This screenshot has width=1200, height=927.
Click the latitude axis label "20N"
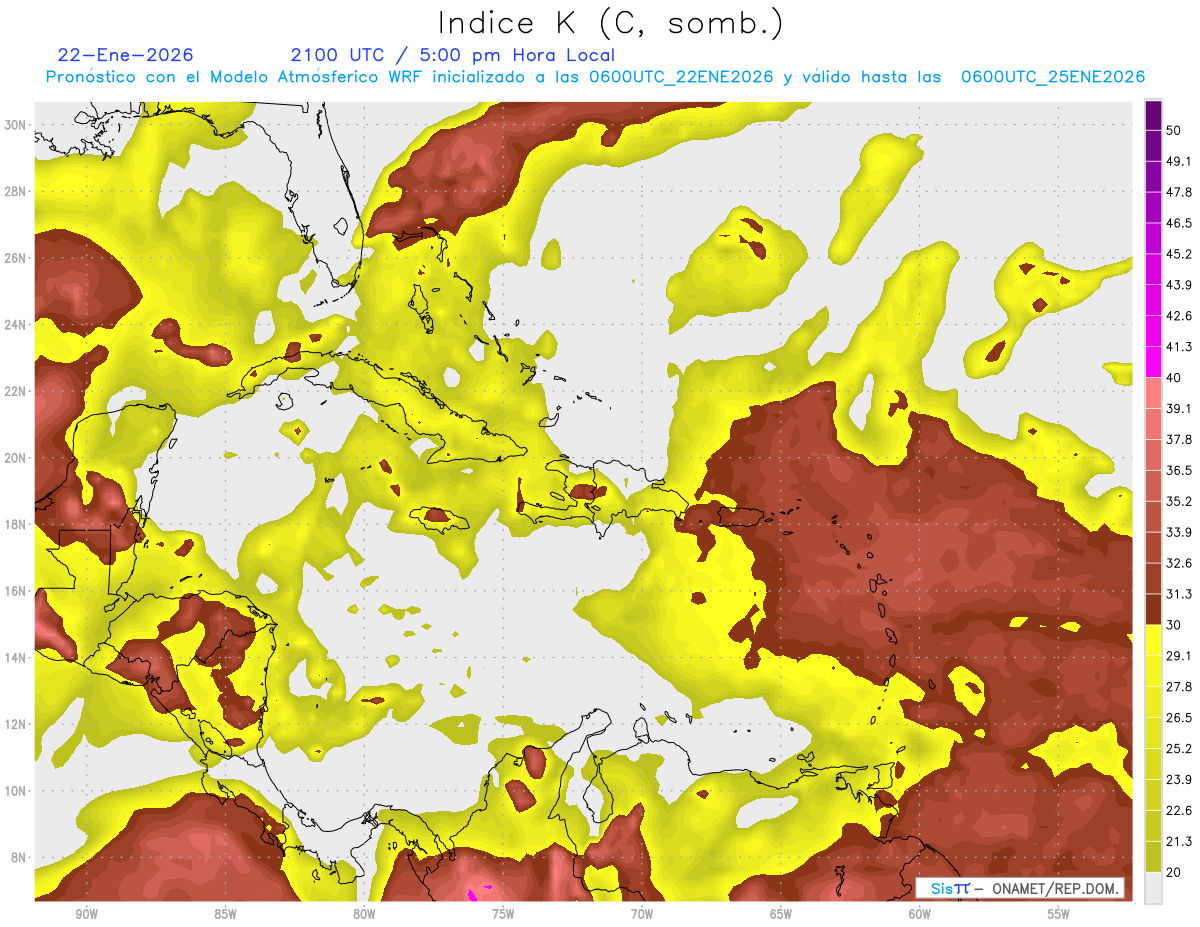click(15, 458)
